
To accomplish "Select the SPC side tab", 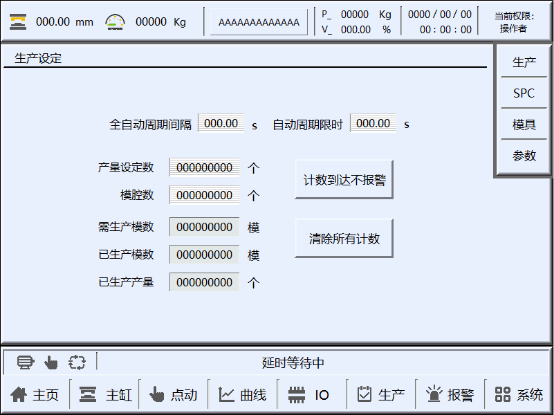I will coord(524,93).
